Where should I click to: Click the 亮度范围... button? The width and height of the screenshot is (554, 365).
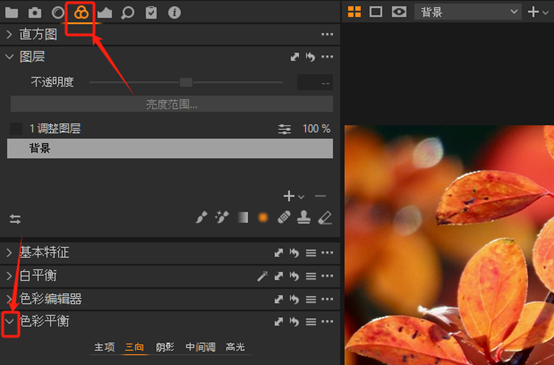coord(172,104)
